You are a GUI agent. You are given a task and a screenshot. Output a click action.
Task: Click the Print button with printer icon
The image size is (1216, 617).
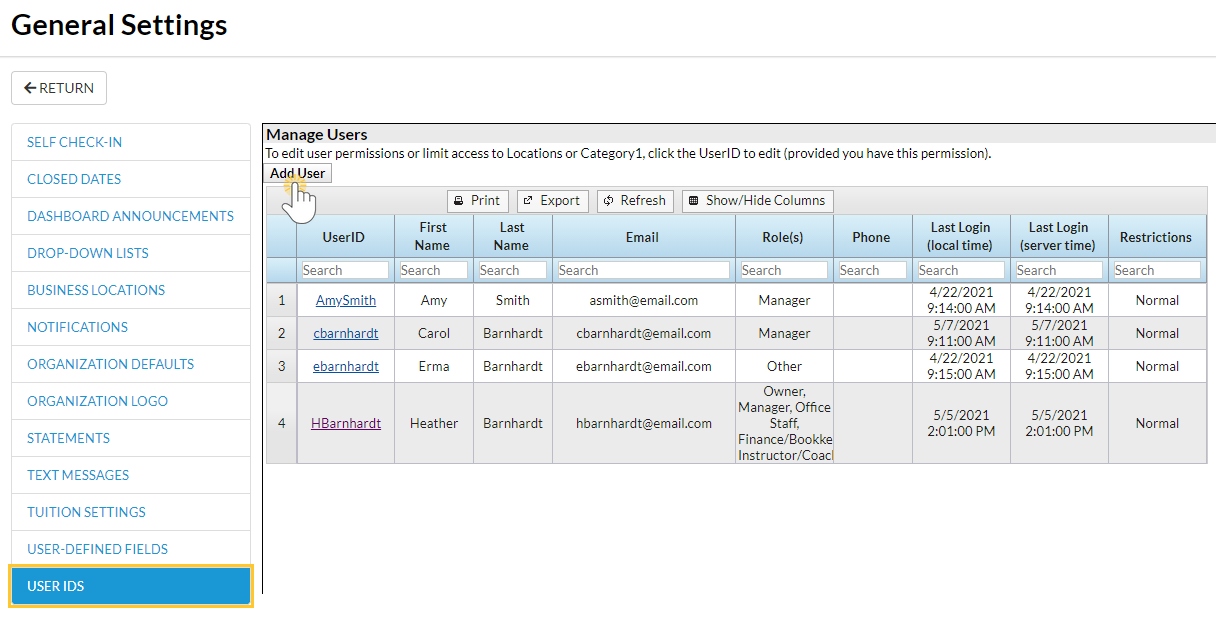point(478,201)
